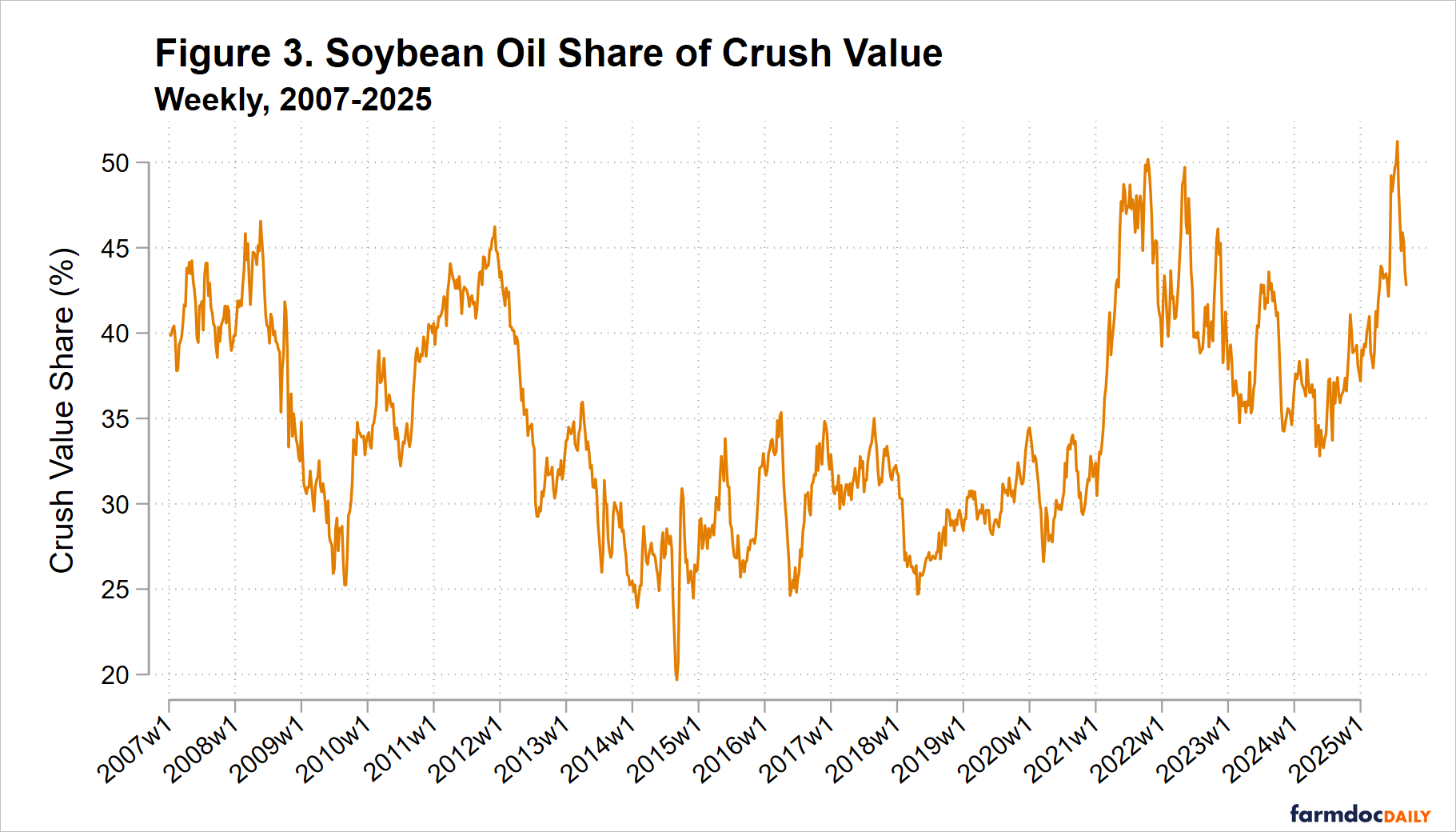Click the line's lowest point near 2014
Screen dimensions: 1456x832
tap(676, 679)
